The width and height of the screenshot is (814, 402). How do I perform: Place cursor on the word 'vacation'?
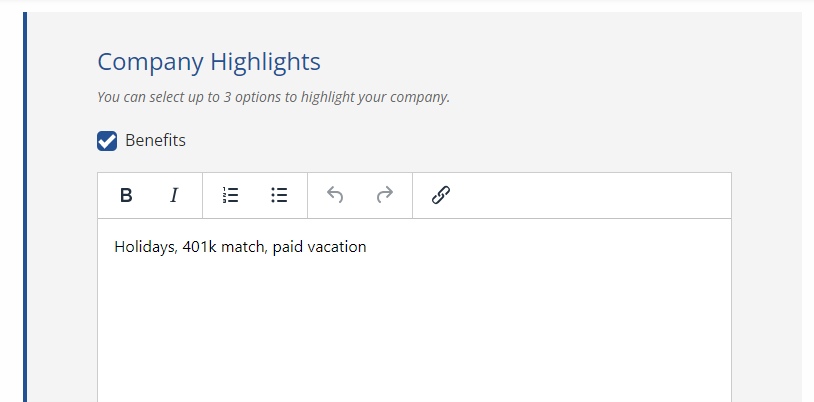[335, 247]
